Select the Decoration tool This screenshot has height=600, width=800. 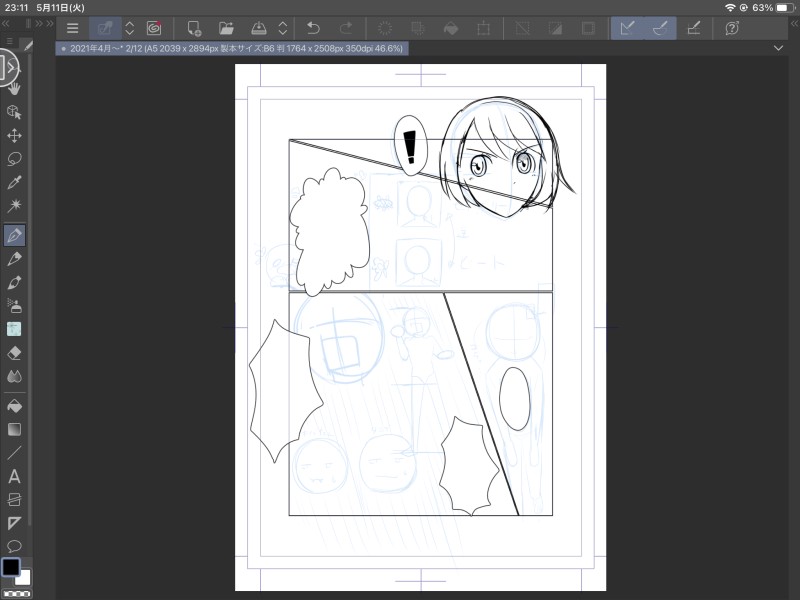14,329
